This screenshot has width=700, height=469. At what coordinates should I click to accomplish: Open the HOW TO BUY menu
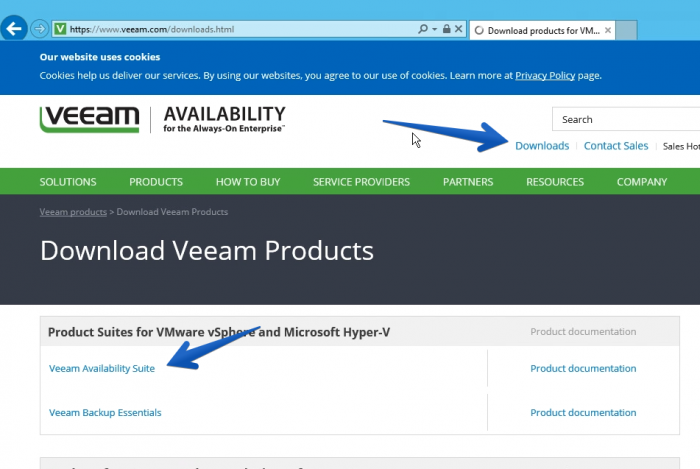(x=248, y=182)
